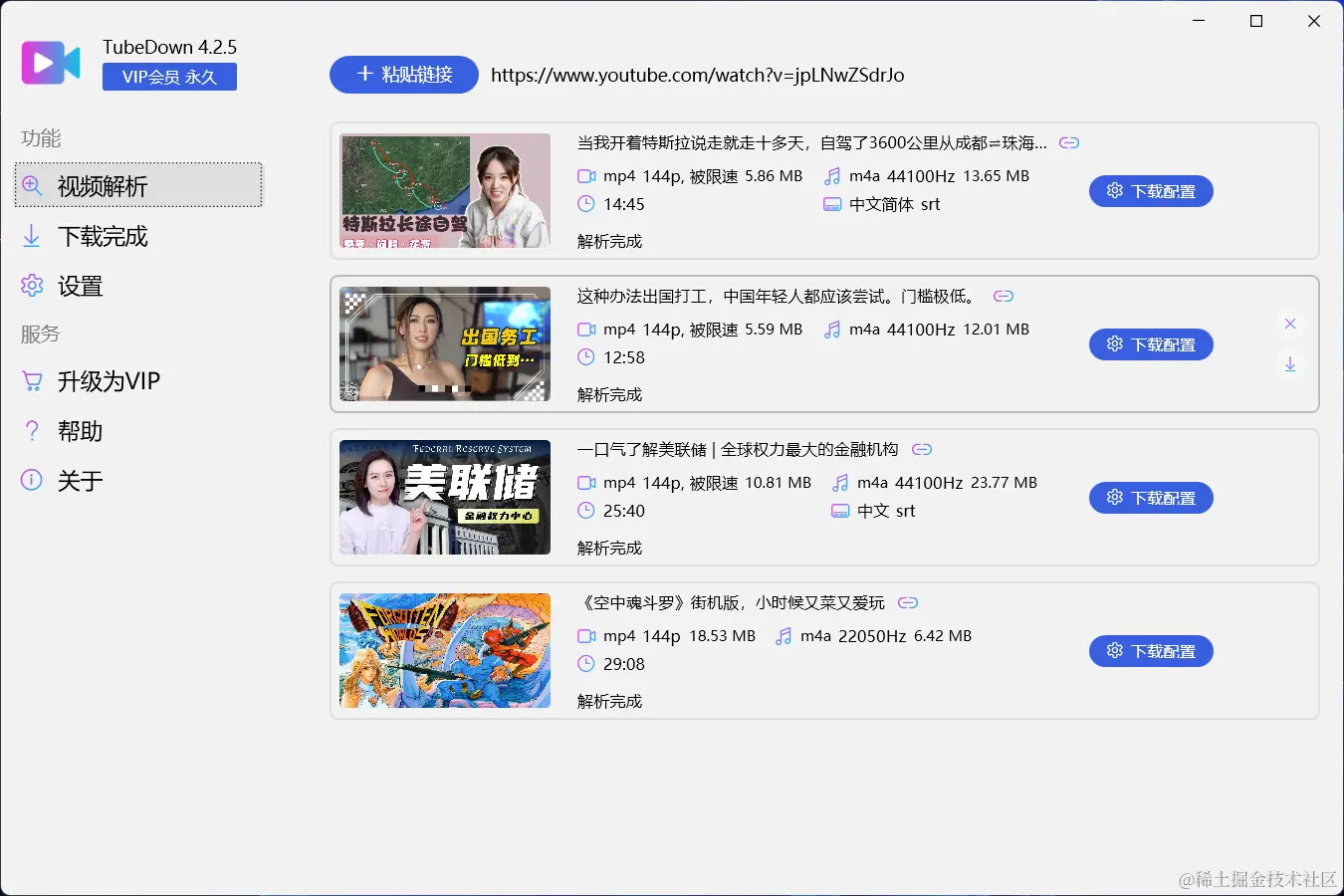Open the 设置 page
The width and height of the screenshot is (1344, 896).
(138, 286)
